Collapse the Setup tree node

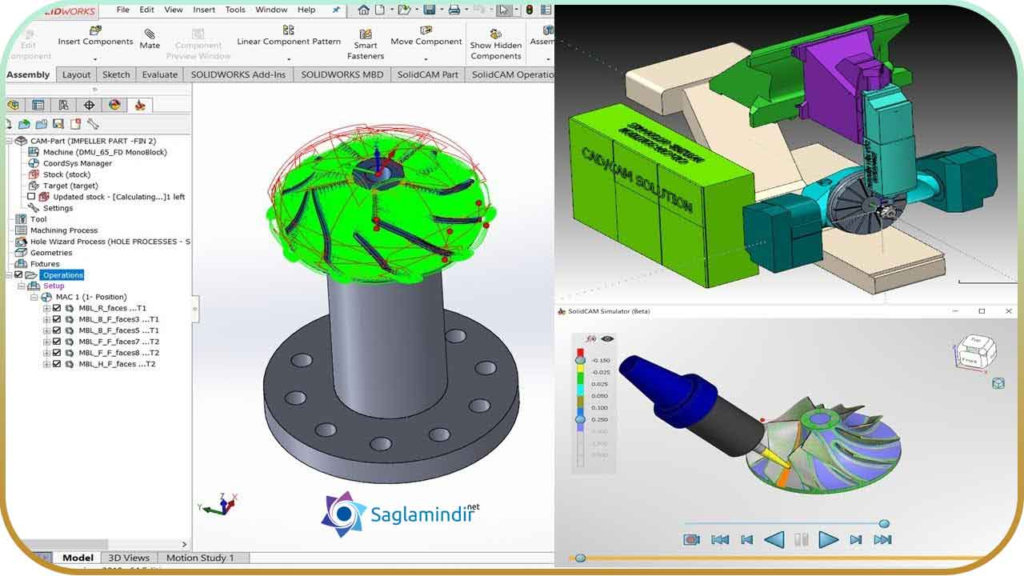[x=21, y=286]
